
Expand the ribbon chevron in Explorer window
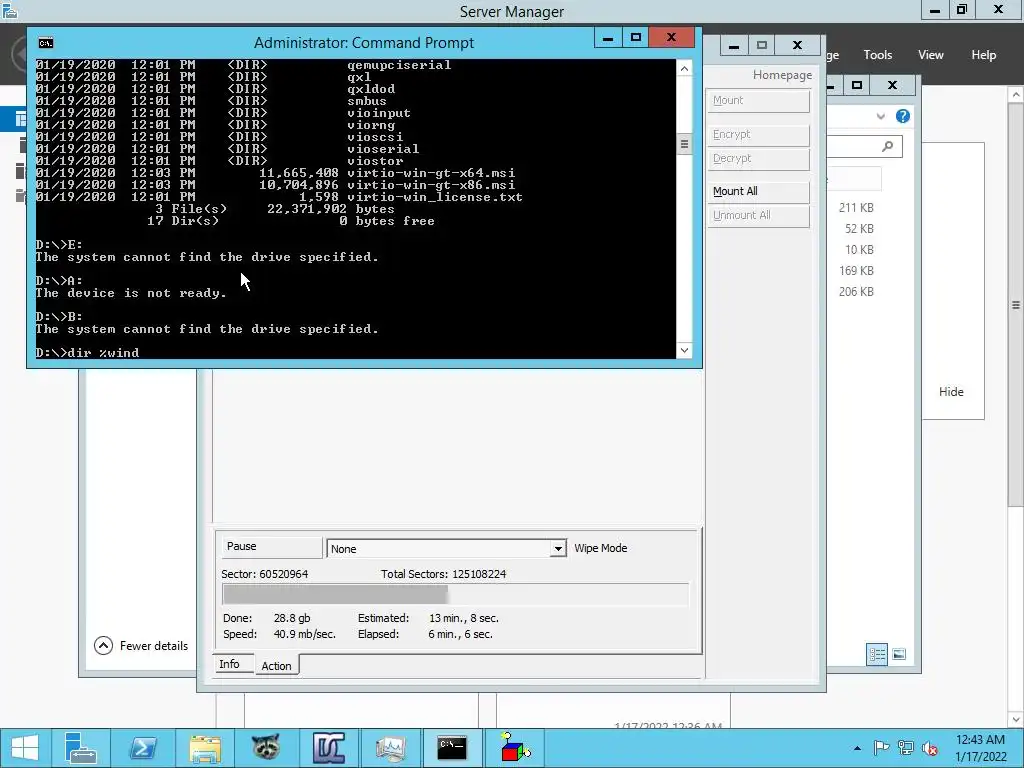point(881,116)
